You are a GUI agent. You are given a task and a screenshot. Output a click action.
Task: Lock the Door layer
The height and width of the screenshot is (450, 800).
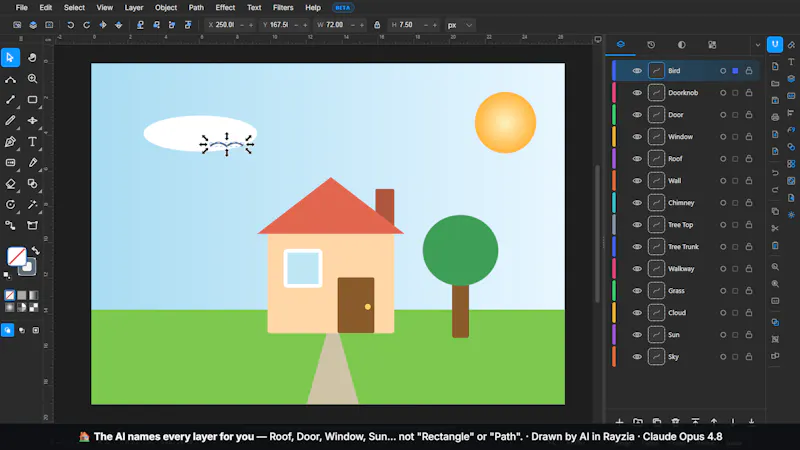[x=748, y=115]
